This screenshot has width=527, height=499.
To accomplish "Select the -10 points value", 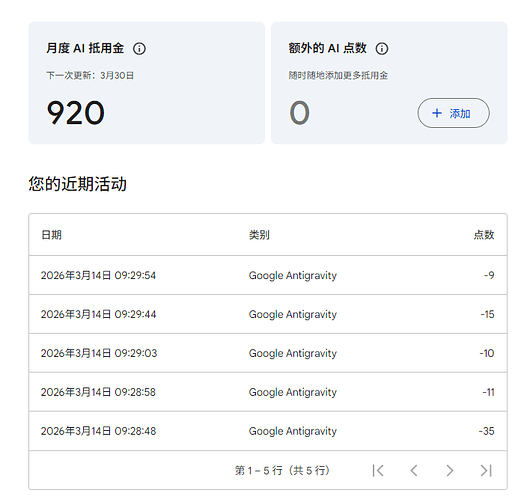I will tap(487, 354).
